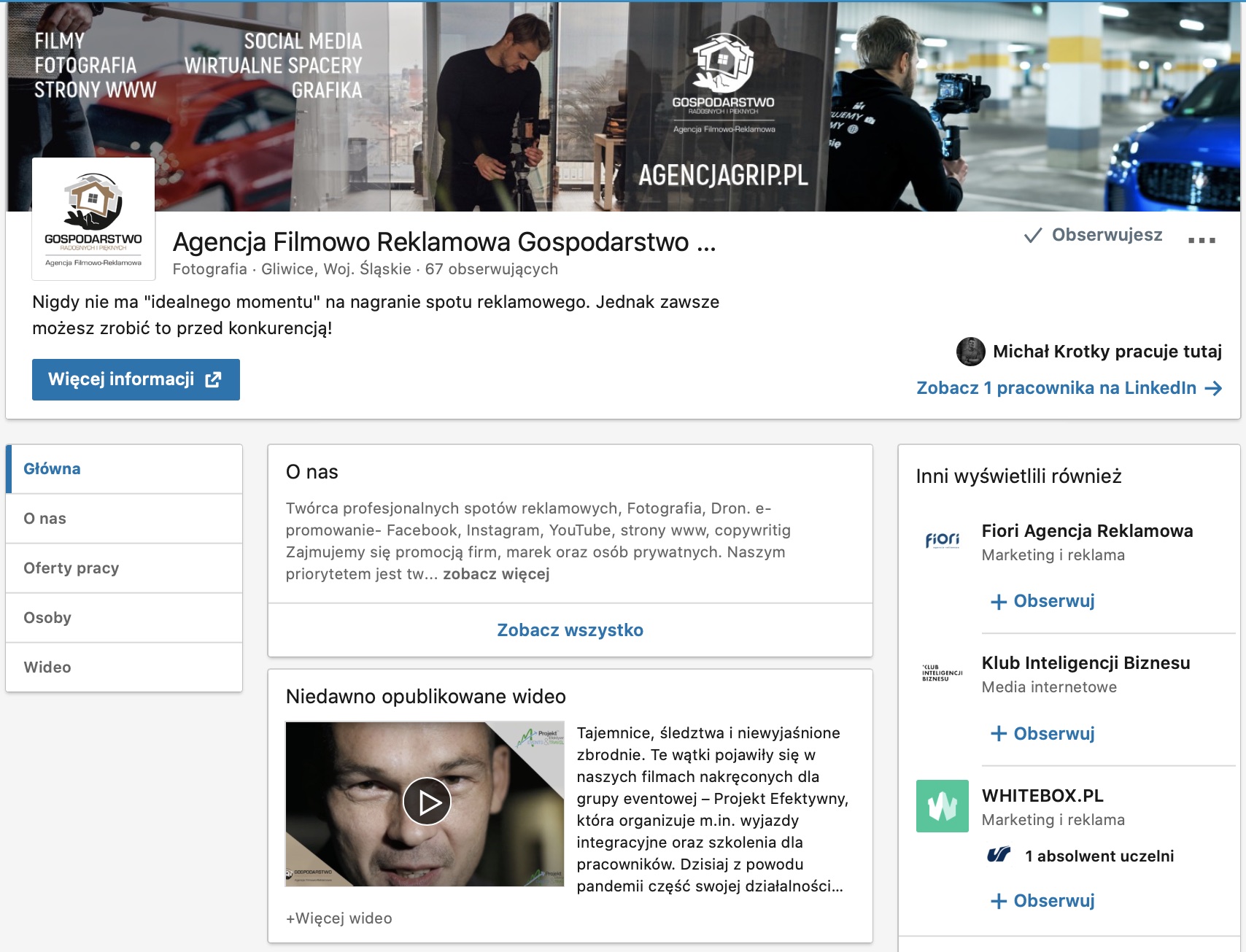Screen dimensions: 1246x952
Task: Toggle the Obserwujesz following button
Action: (x=1094, y=235)
